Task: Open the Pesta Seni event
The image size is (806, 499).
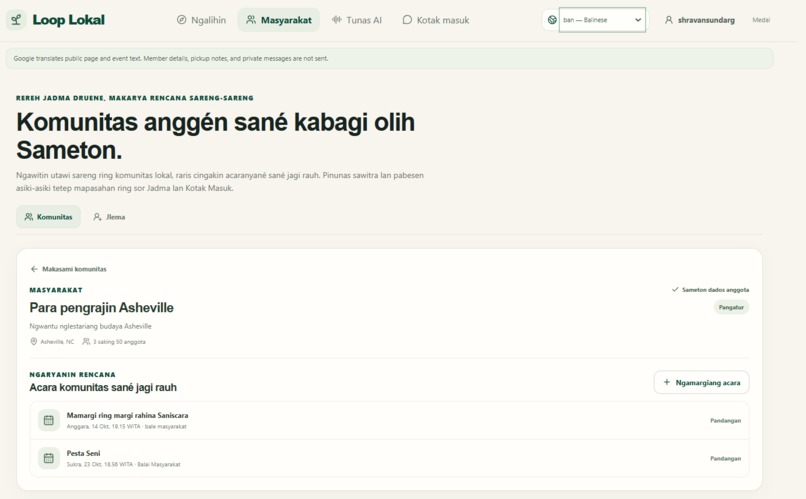Action: tap(389, 458)
